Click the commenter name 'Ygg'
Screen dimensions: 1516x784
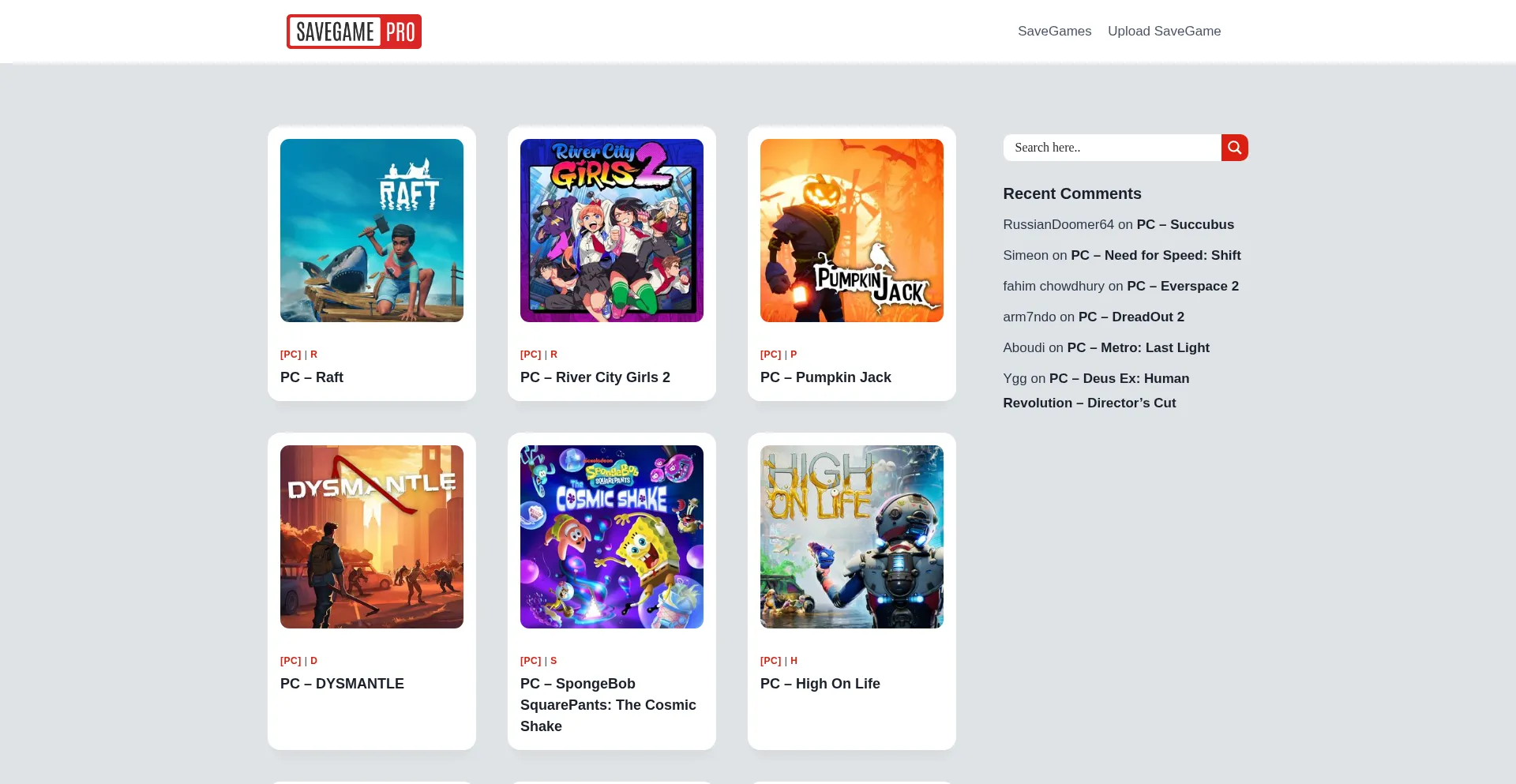click(x=1015, y=378)
